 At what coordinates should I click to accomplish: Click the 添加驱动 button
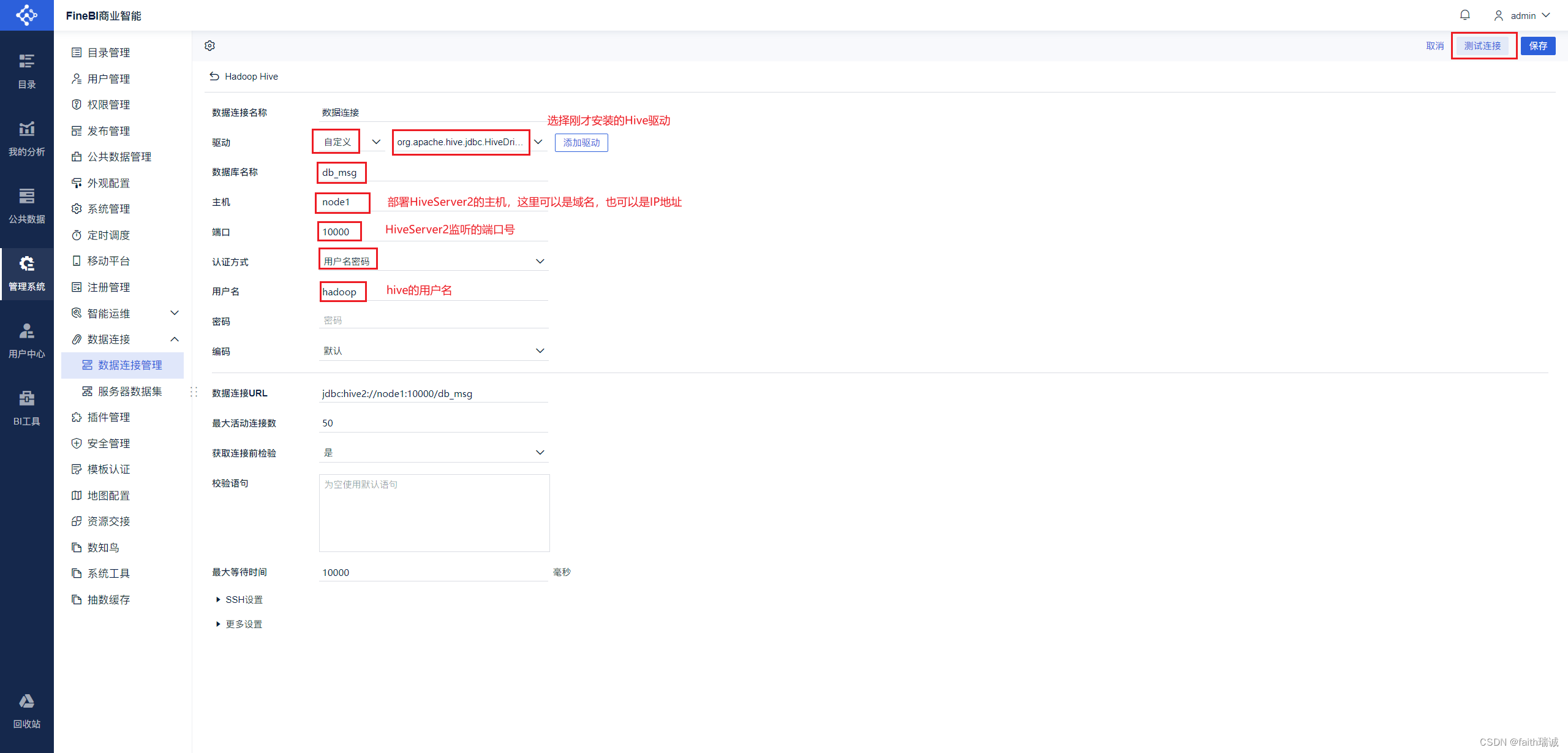(x=581, y=143)
